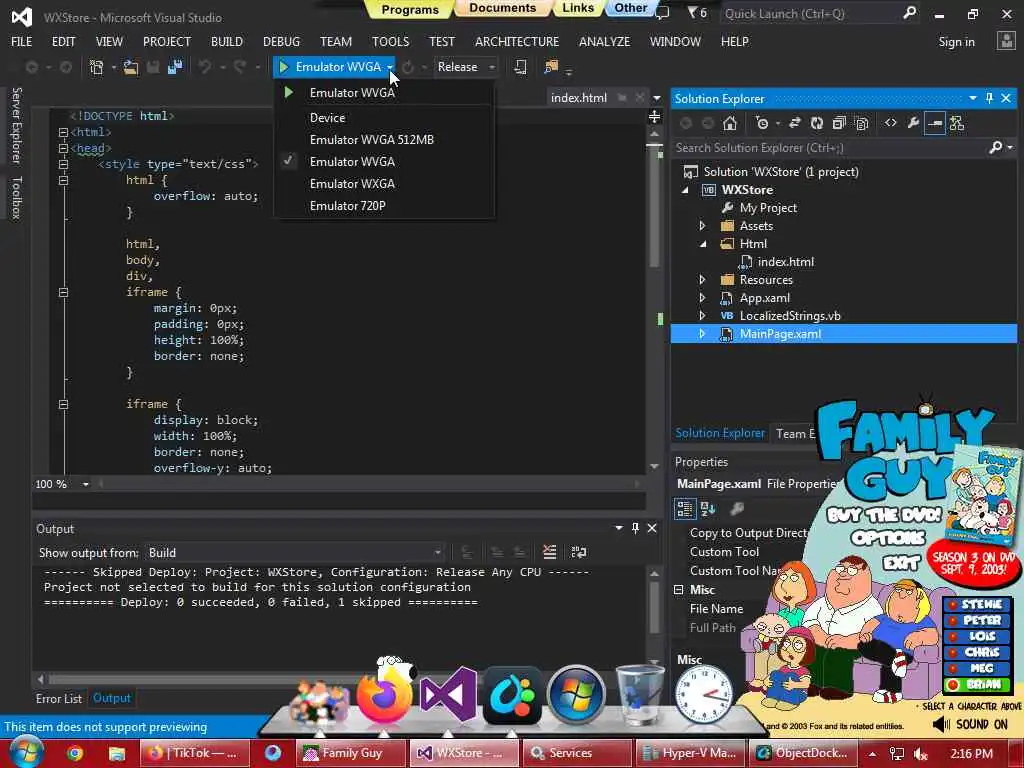
Task: Select index.html in Solution Explorer tree
Action: tap(785, 262)
